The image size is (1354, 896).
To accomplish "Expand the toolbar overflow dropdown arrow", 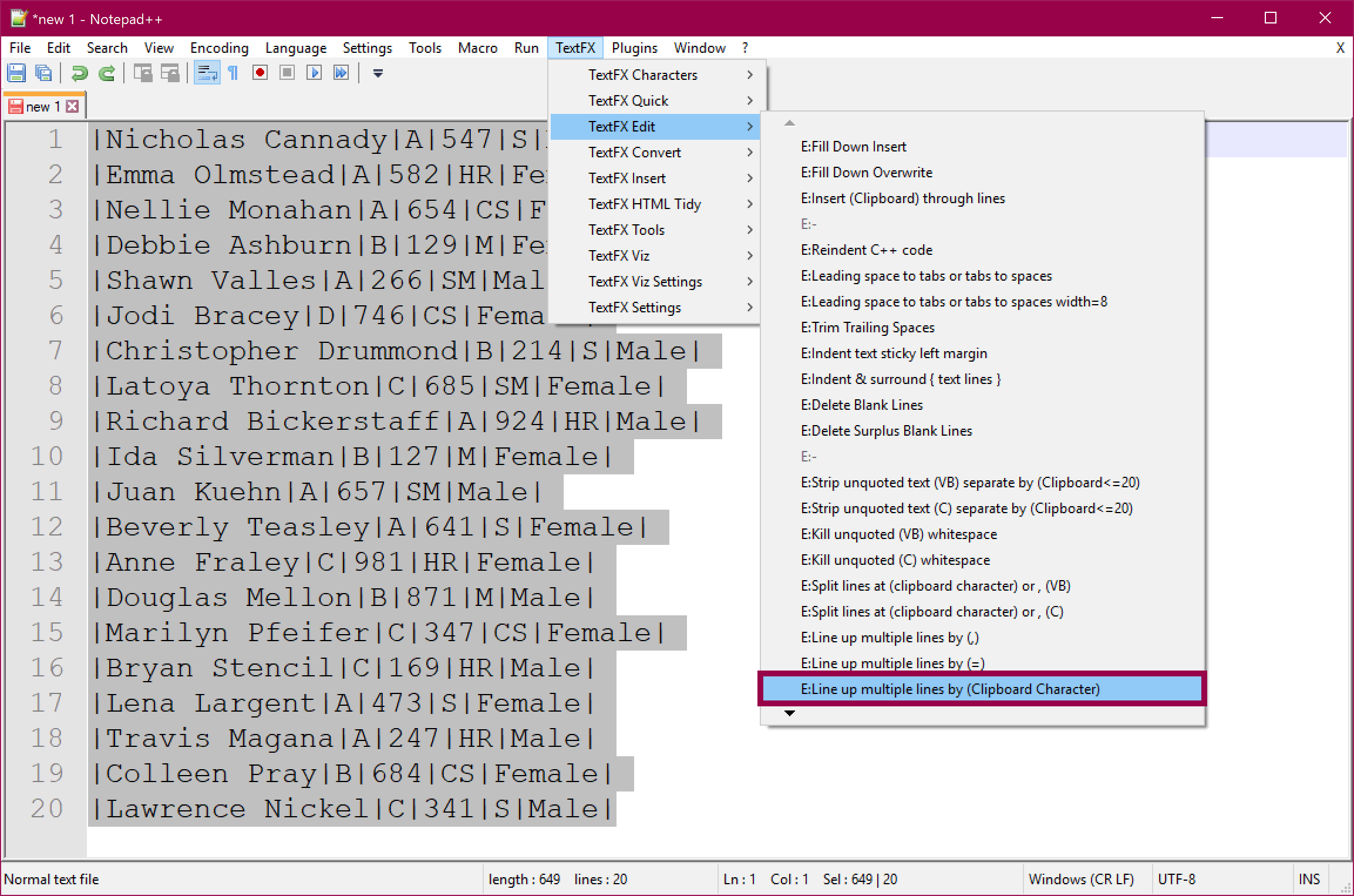I will 378,73.
